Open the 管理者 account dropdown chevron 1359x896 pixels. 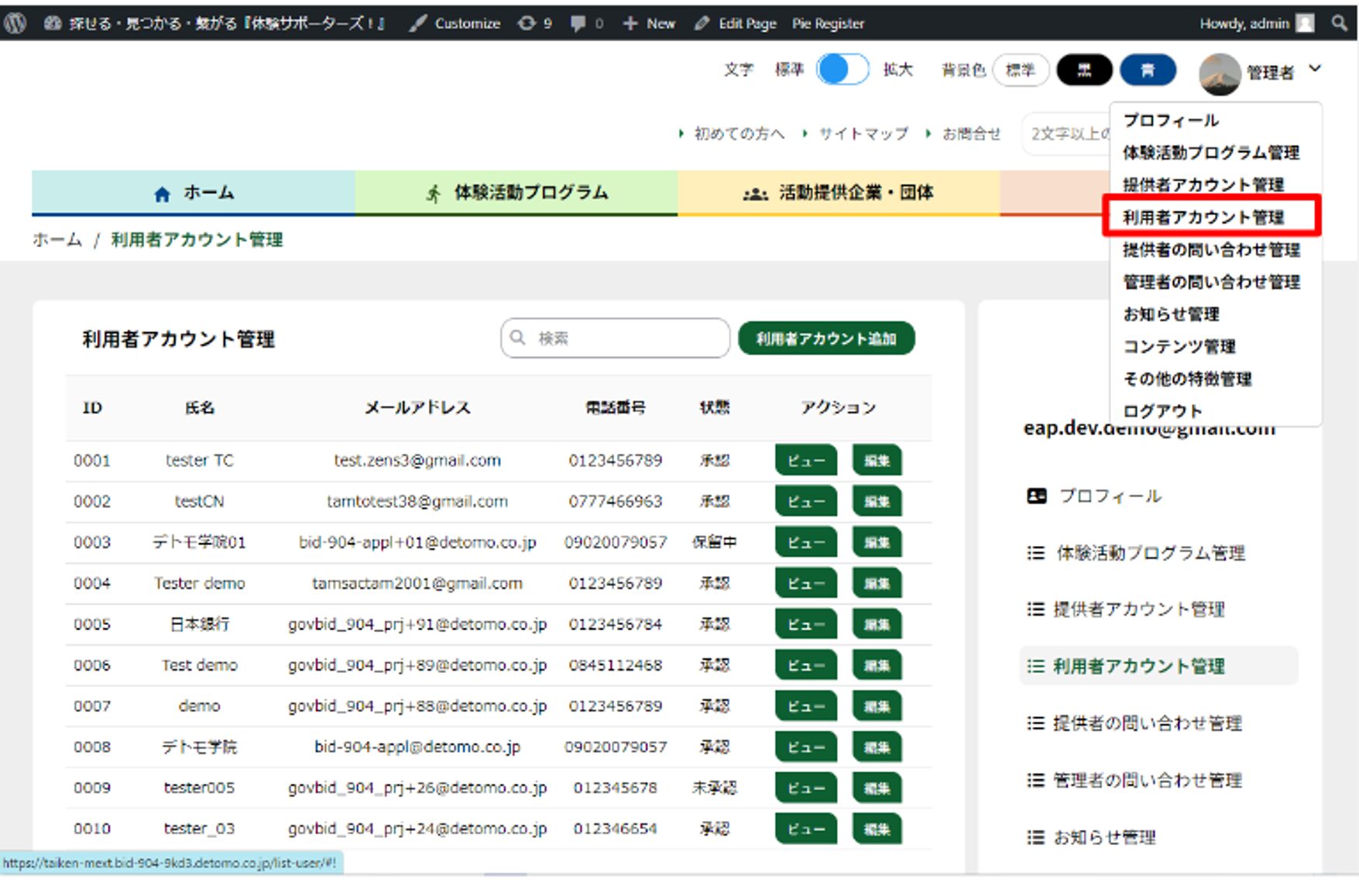1314,69
